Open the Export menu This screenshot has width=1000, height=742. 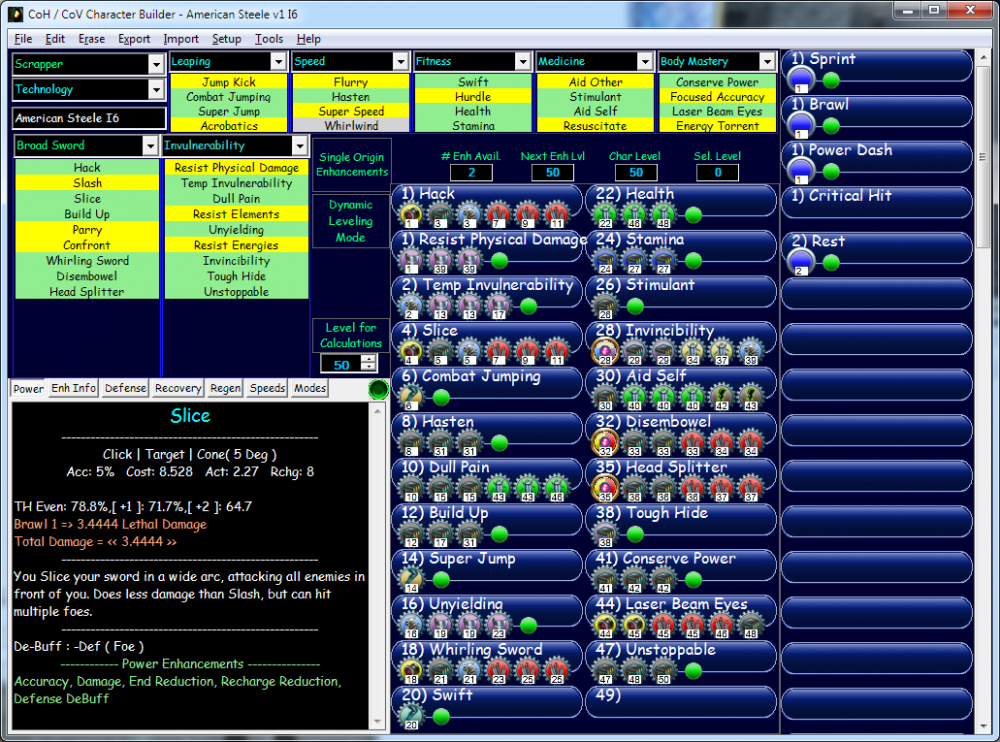[134, 39]
